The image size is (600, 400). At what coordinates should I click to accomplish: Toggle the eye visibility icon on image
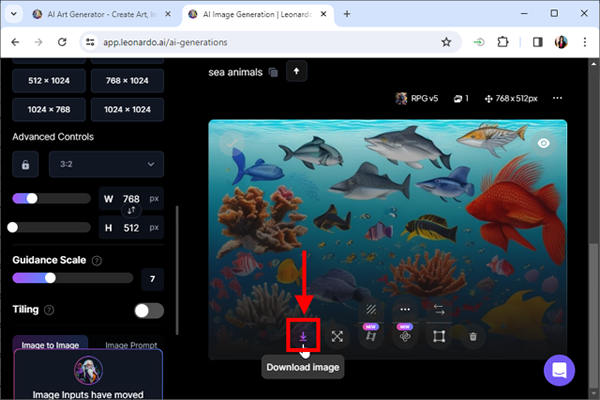543,143
